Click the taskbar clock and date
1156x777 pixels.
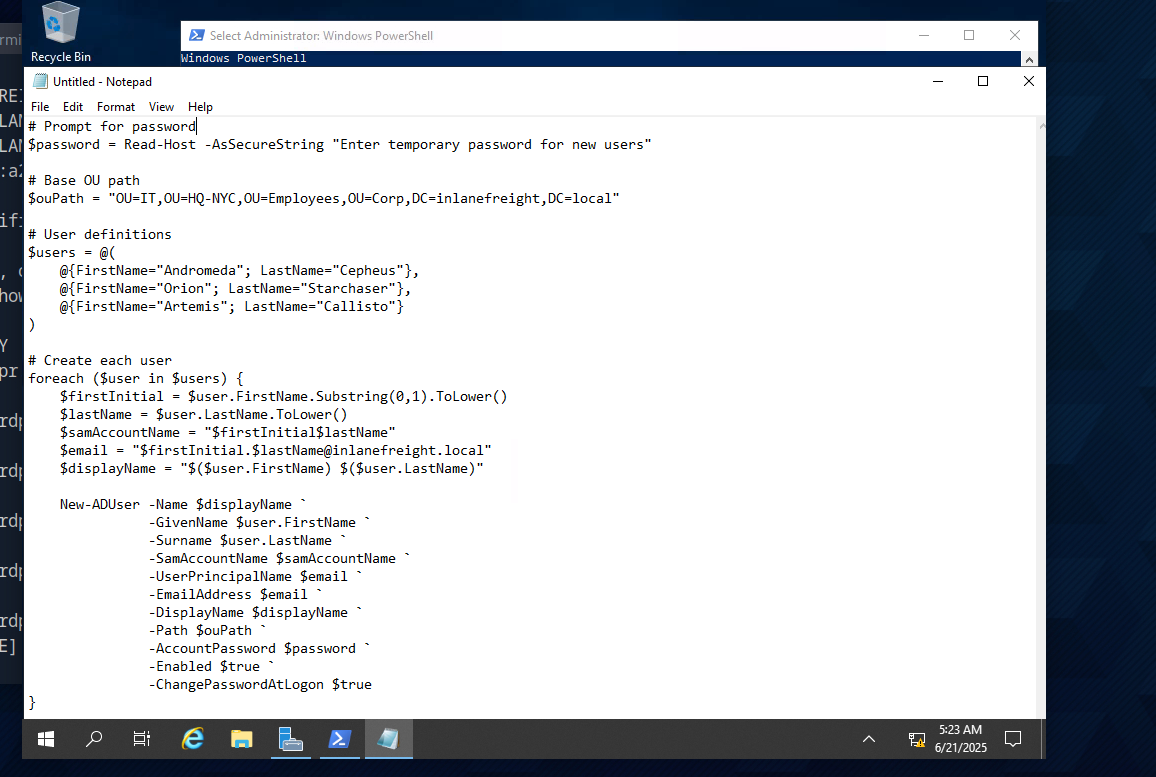[959, 739]
